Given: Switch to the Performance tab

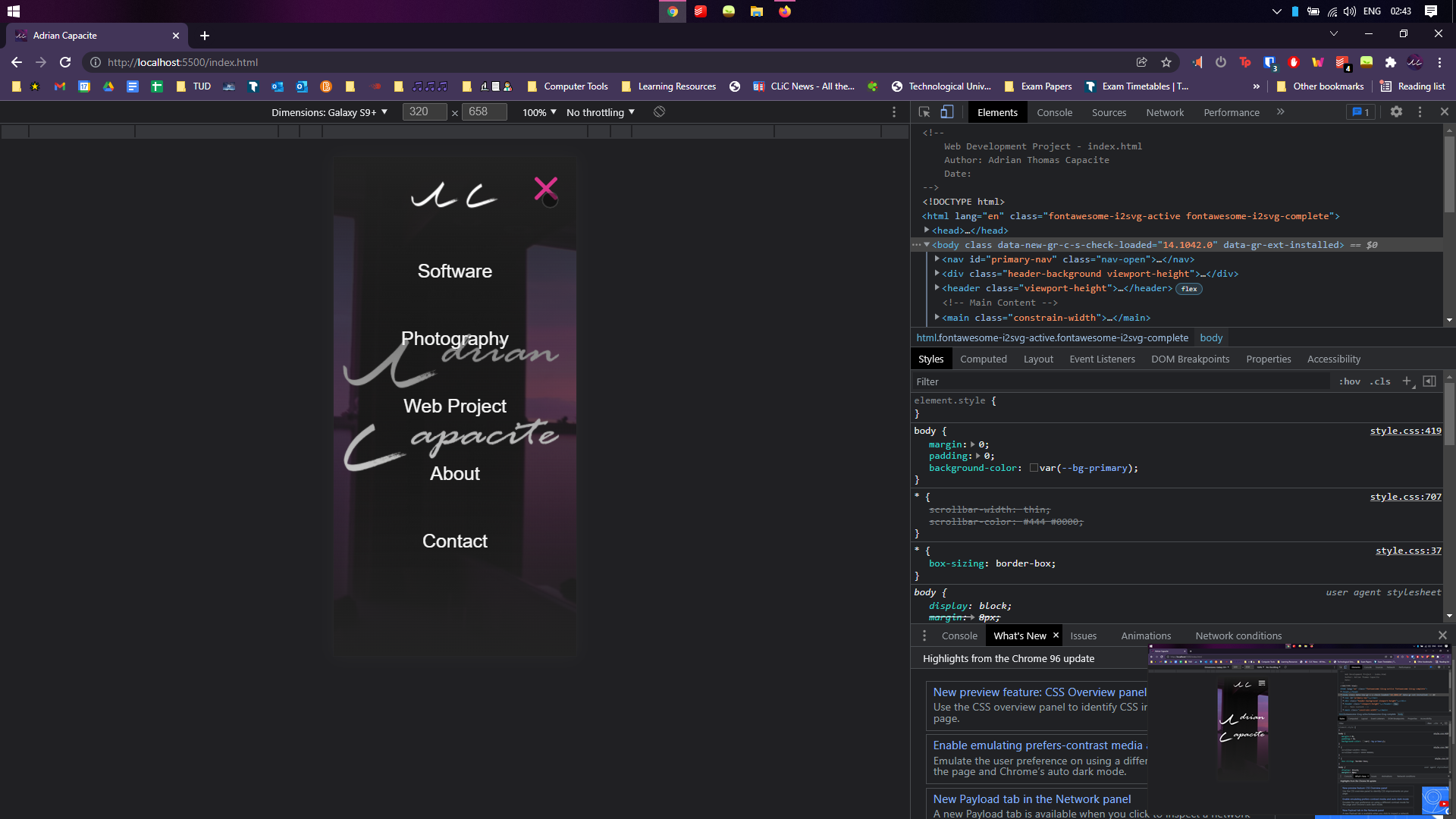Looking at the screenshot, I should pyautogui.click(x=1232, y=112).
